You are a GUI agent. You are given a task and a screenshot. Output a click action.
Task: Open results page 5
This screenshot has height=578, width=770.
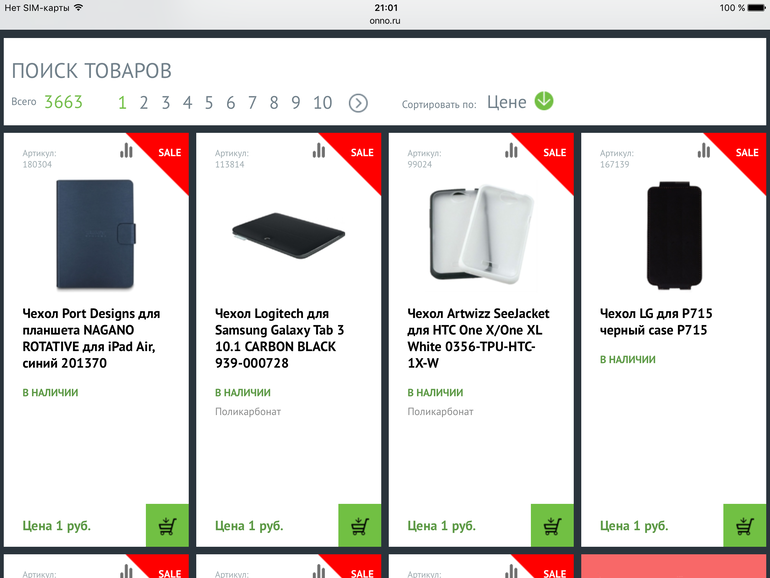[x=209, y=103]
